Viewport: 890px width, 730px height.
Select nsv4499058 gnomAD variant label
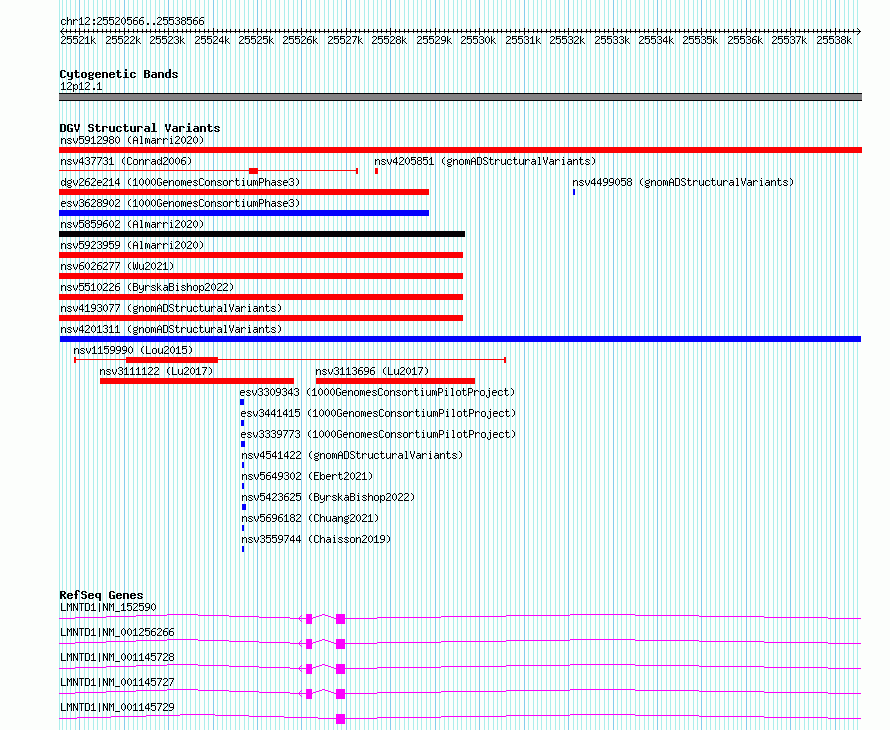click(x=683, y=182)
